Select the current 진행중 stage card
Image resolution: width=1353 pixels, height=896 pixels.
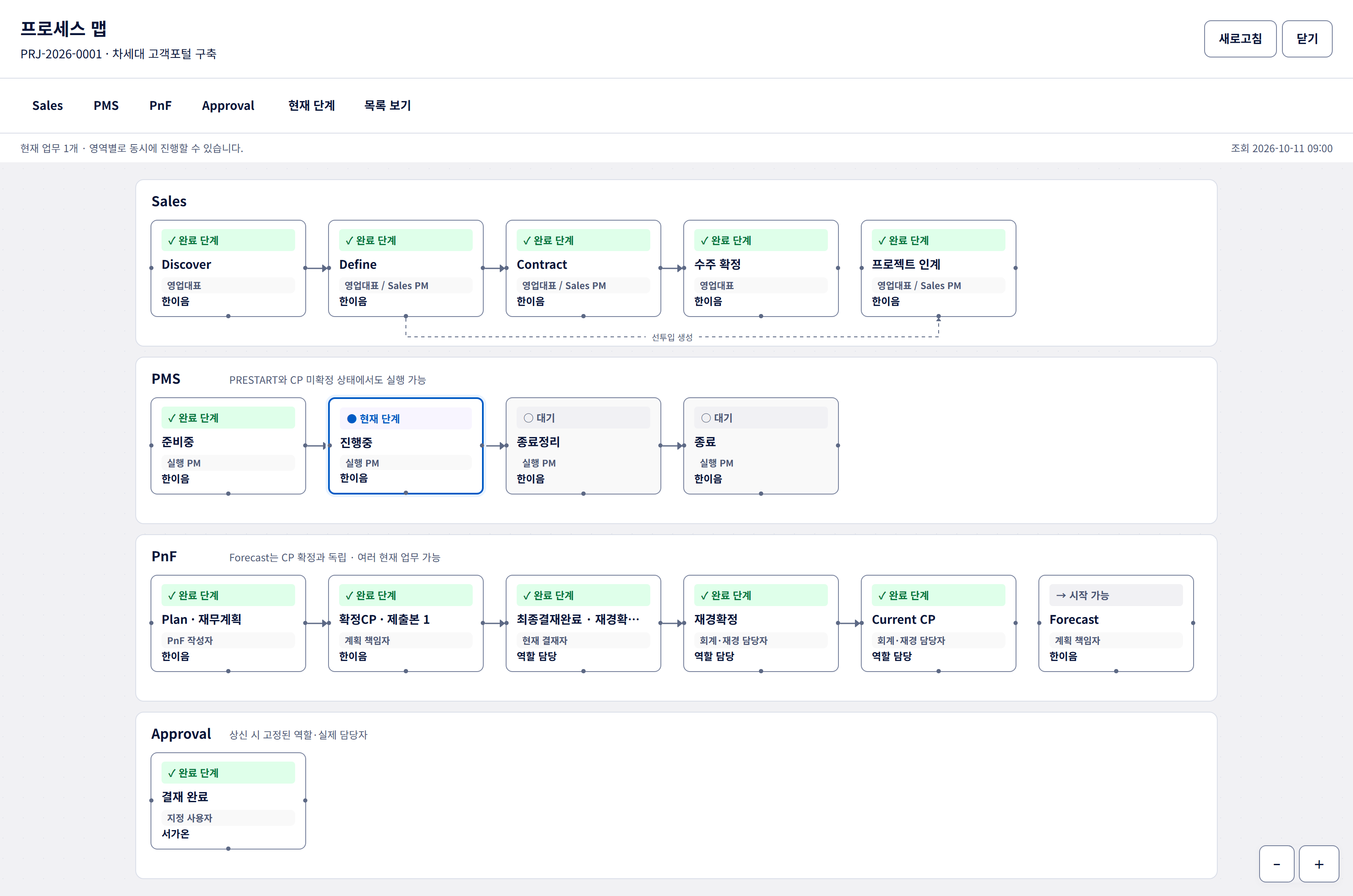[406, 446]
